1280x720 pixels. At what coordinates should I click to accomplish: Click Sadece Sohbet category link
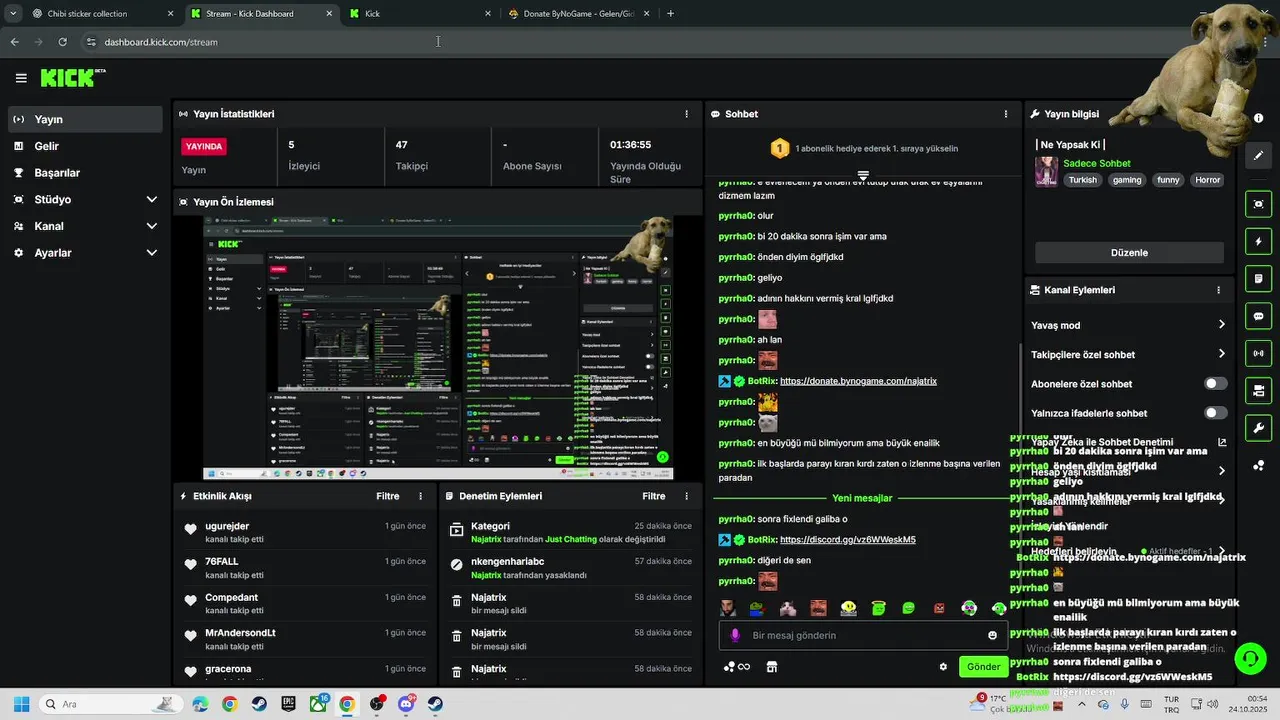click(x=1097, y=163)
